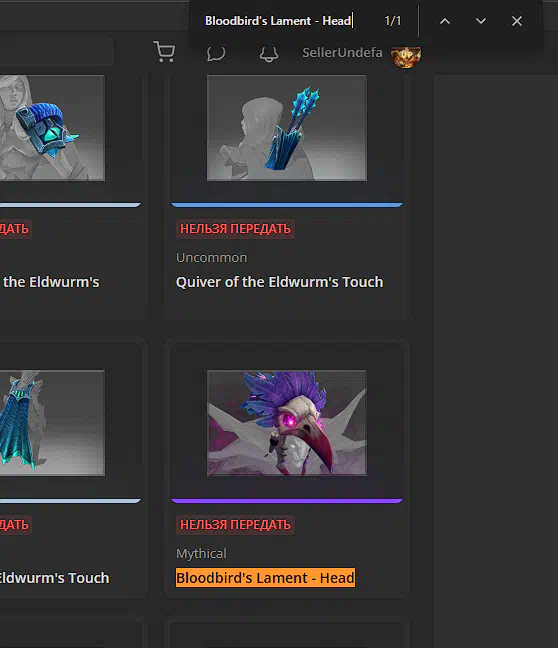The height and width of the screenshot is (648, 558).
Task: Go to next search match
Action: point(481,21)
